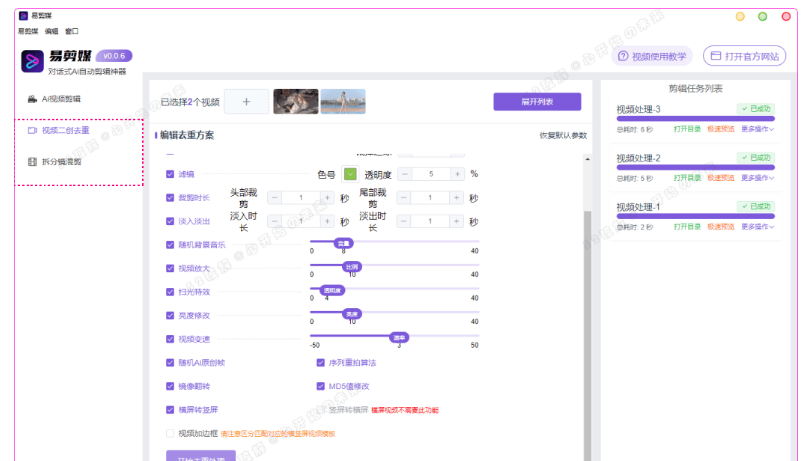Viewport: 812px width, 461px height.
Task: Toggle 亮度修改 checkbox
Action: [170, 315]
